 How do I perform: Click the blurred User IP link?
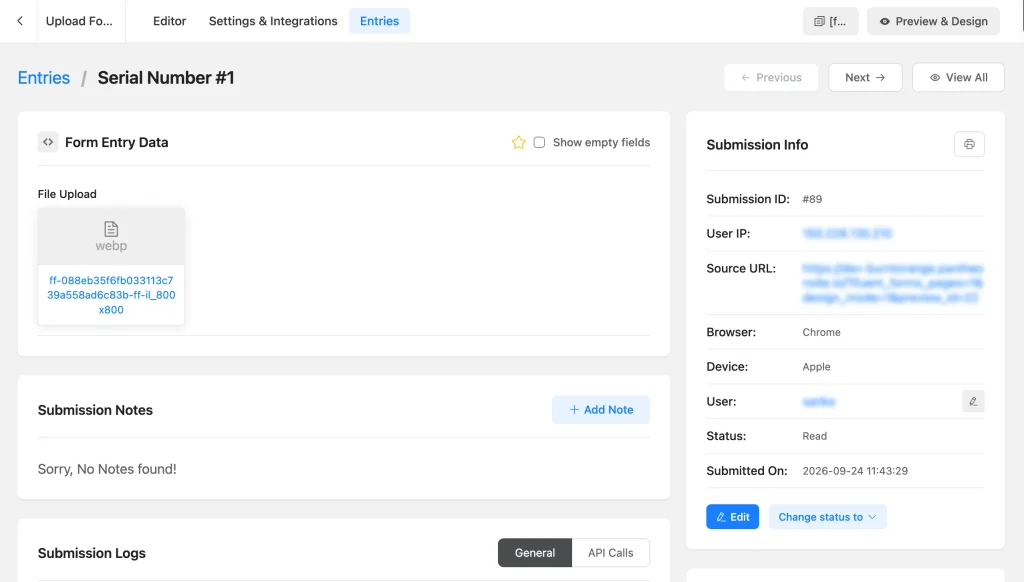[x=847, y=233]
